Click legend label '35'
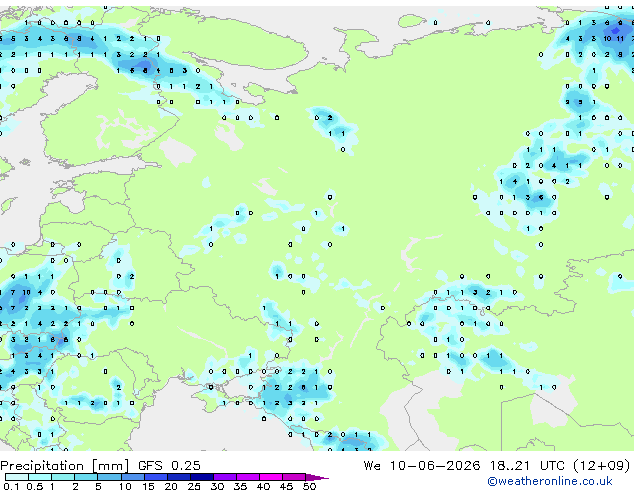Viewport: 634px width, 490px height. tap(240, 486)
